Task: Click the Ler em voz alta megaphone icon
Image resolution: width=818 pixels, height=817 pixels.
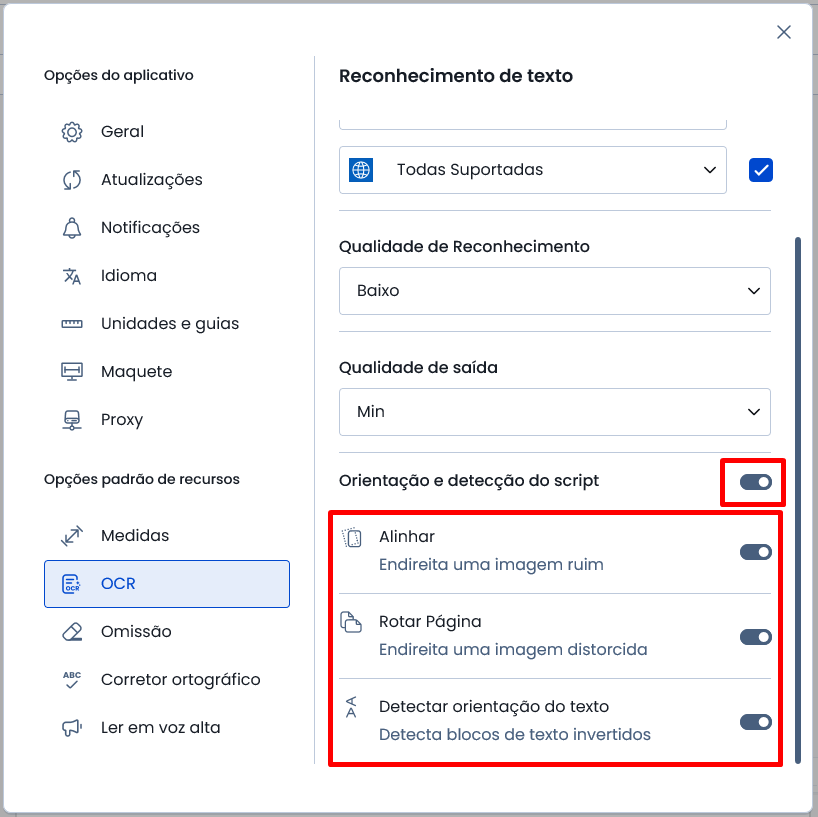Action: click(x=72, y=728)
